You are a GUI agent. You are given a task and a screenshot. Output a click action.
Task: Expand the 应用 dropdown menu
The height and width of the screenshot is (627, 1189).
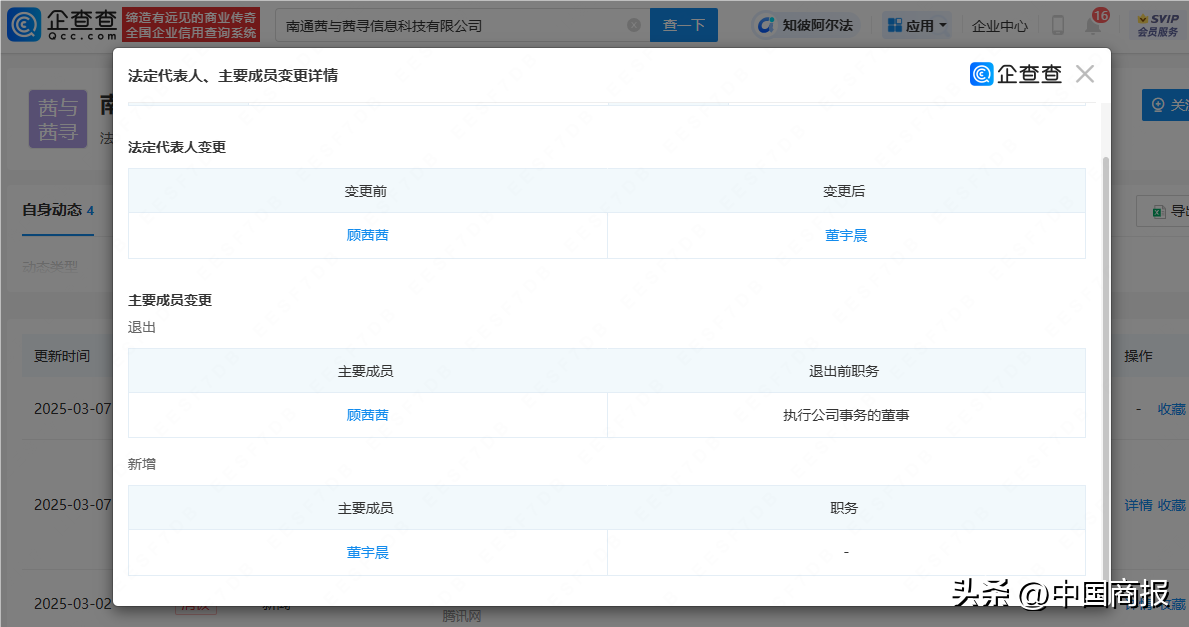click(918, 26)
